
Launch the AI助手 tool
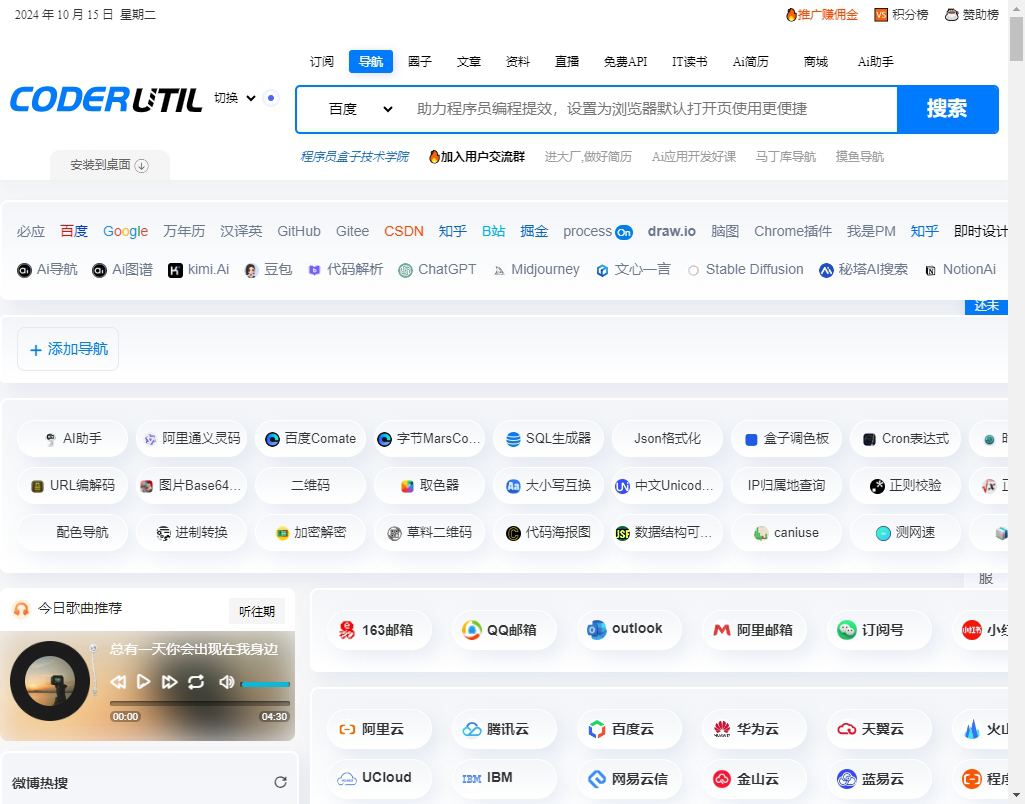[73, 439]
